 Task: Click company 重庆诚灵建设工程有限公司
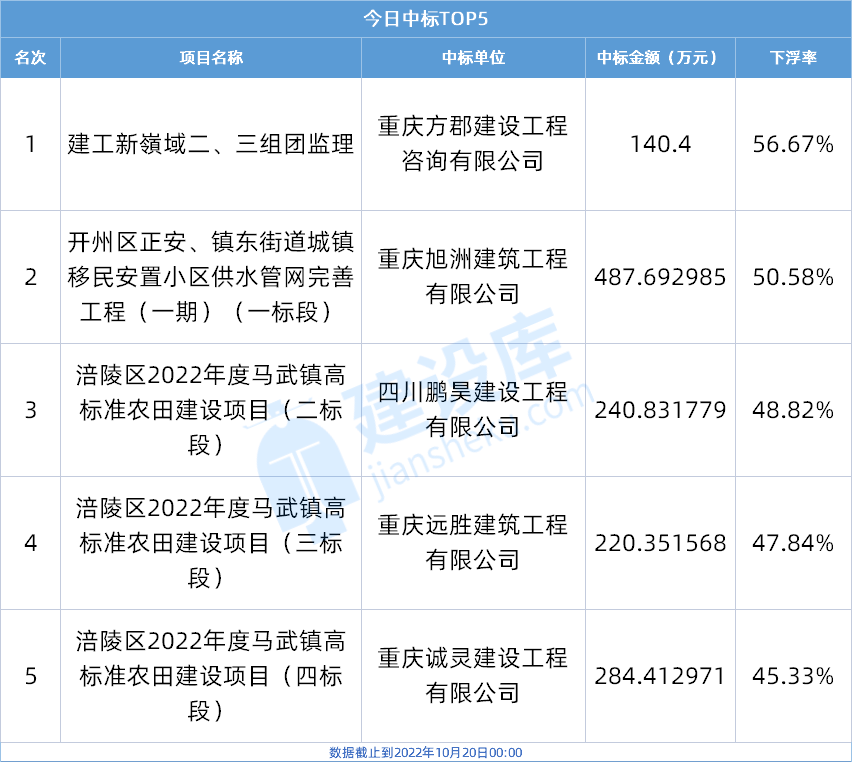point(473,676)
